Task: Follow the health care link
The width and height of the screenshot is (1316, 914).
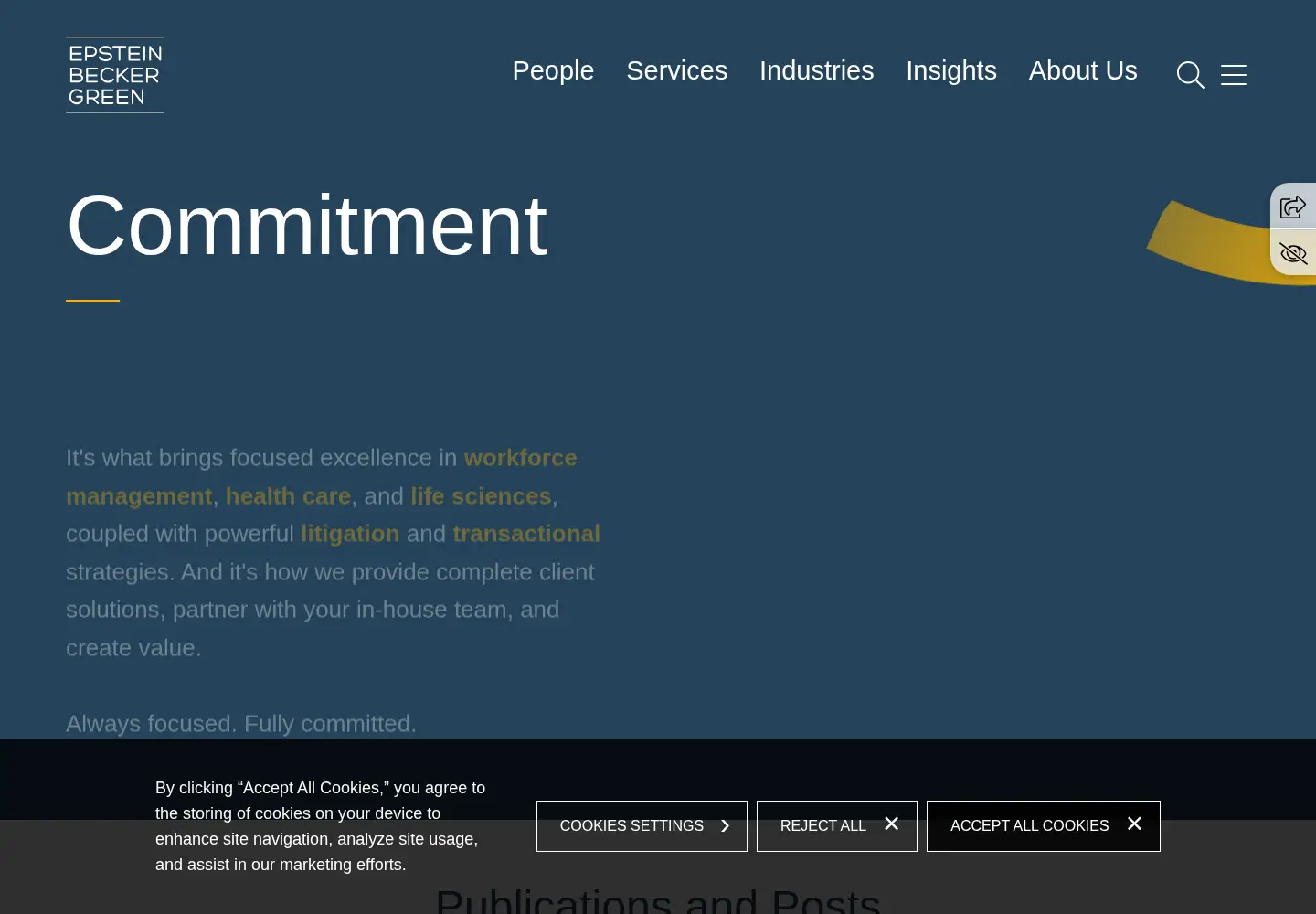Action: pyautogui.click(x=288, y=496)
